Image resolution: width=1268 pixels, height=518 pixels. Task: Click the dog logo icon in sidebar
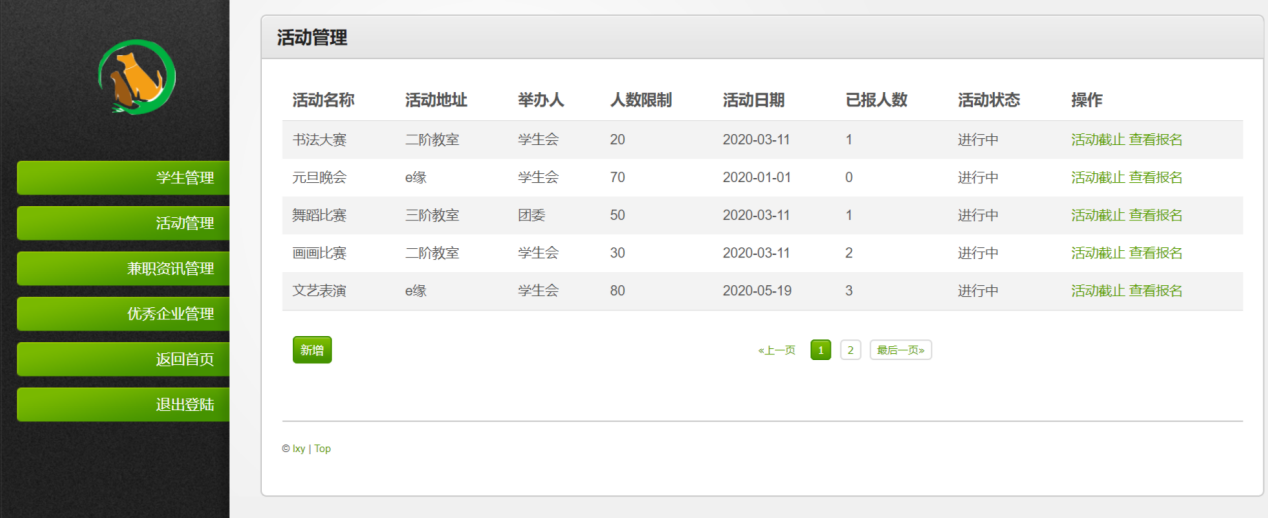pyautogui.click(x=137, y=77)
